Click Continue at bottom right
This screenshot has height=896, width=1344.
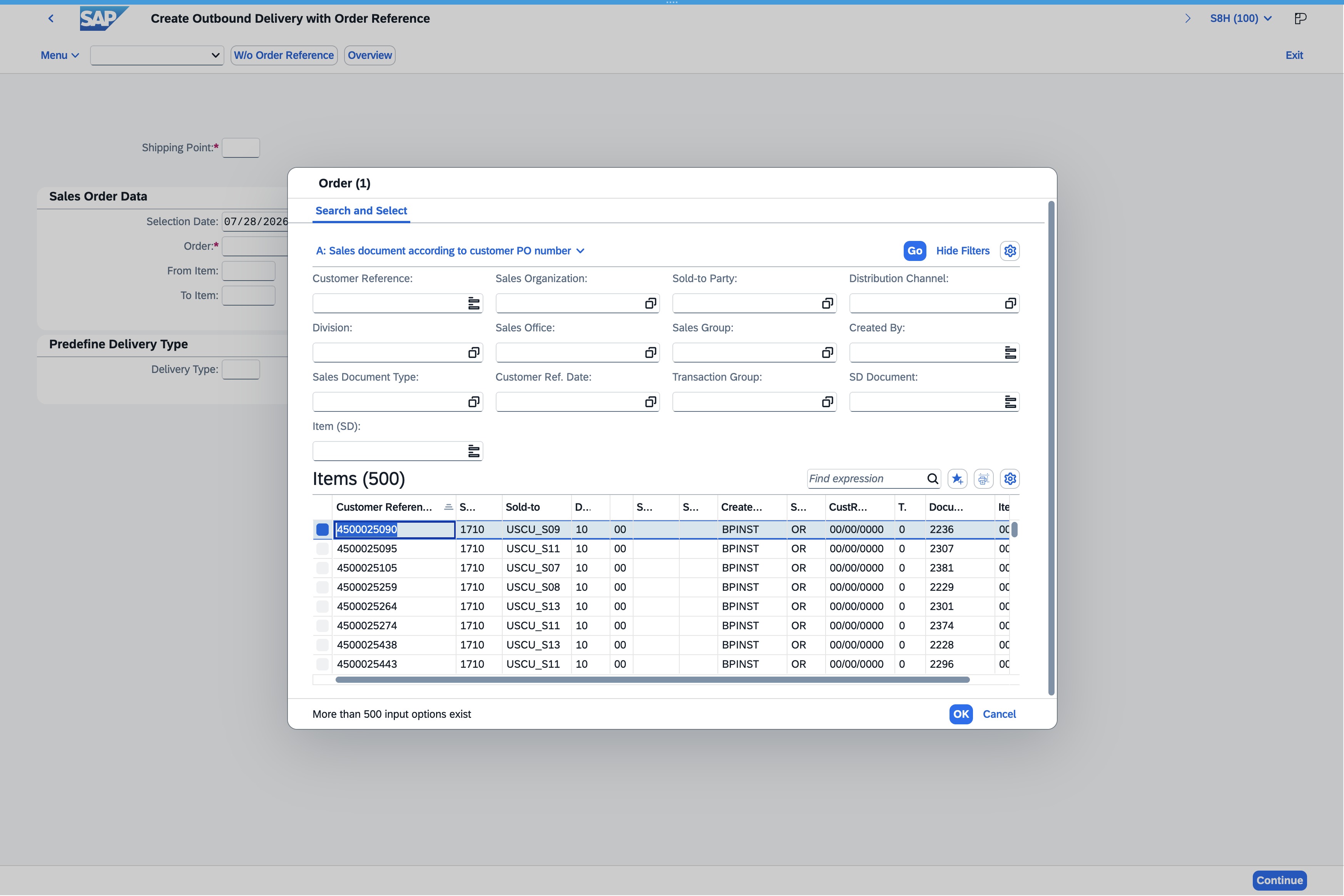[x=1279, y=881]
